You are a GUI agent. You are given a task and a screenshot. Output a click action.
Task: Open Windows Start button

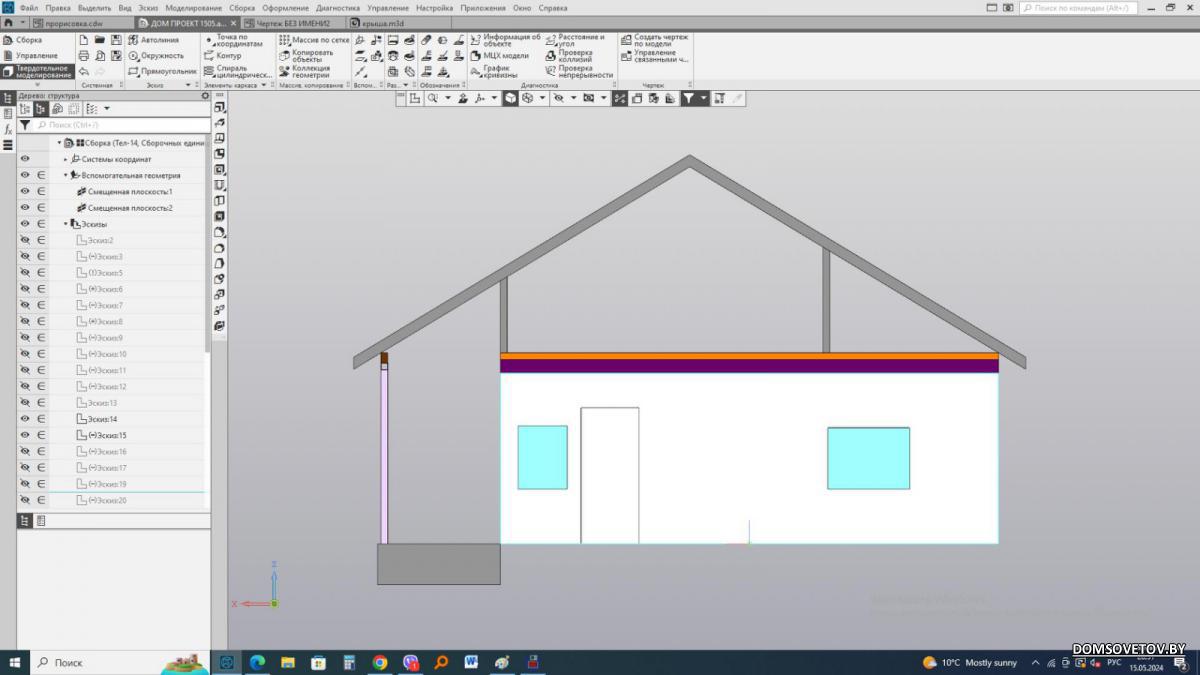tap(15, 662)
